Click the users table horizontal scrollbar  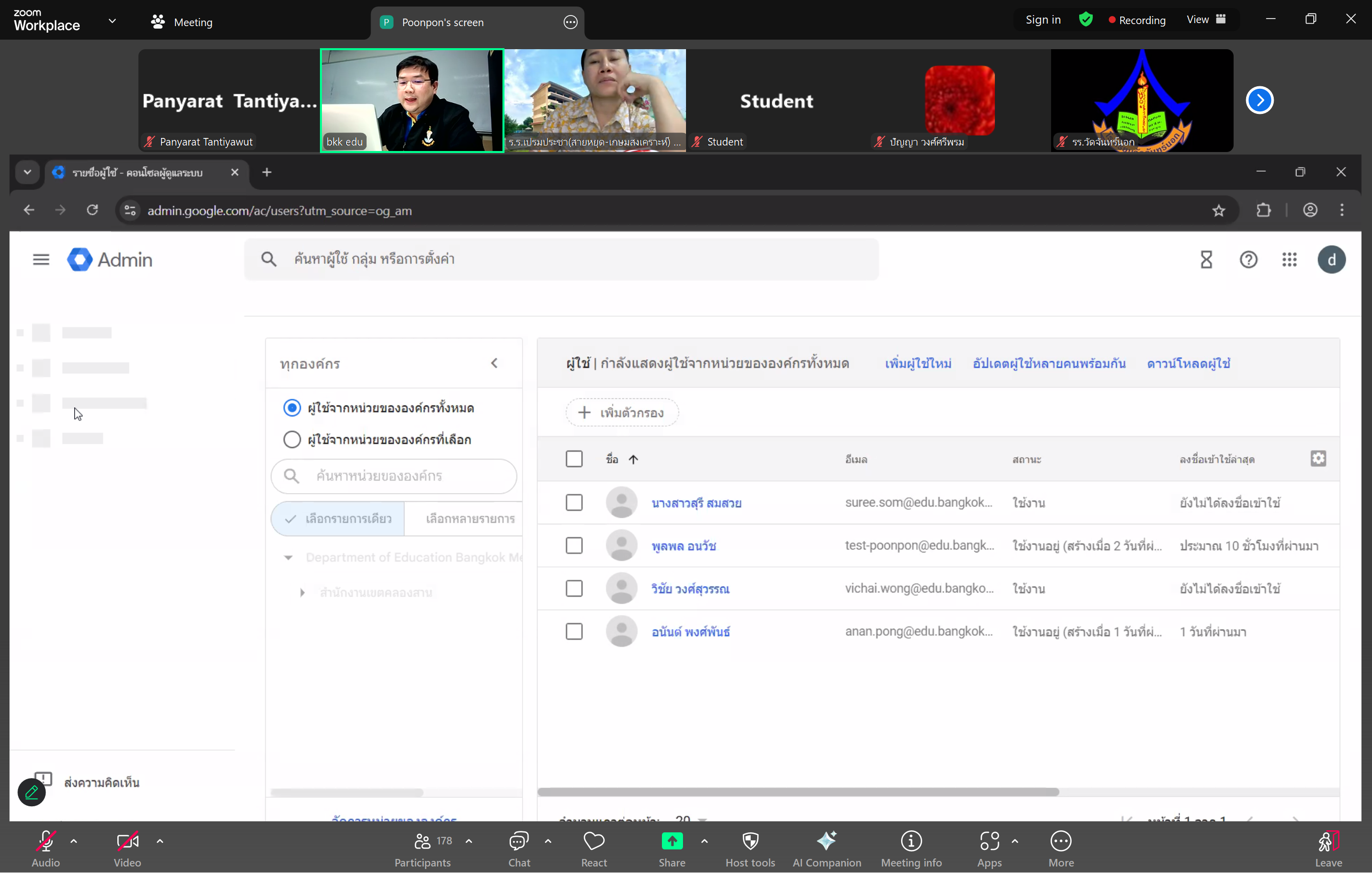click(798, 792)
